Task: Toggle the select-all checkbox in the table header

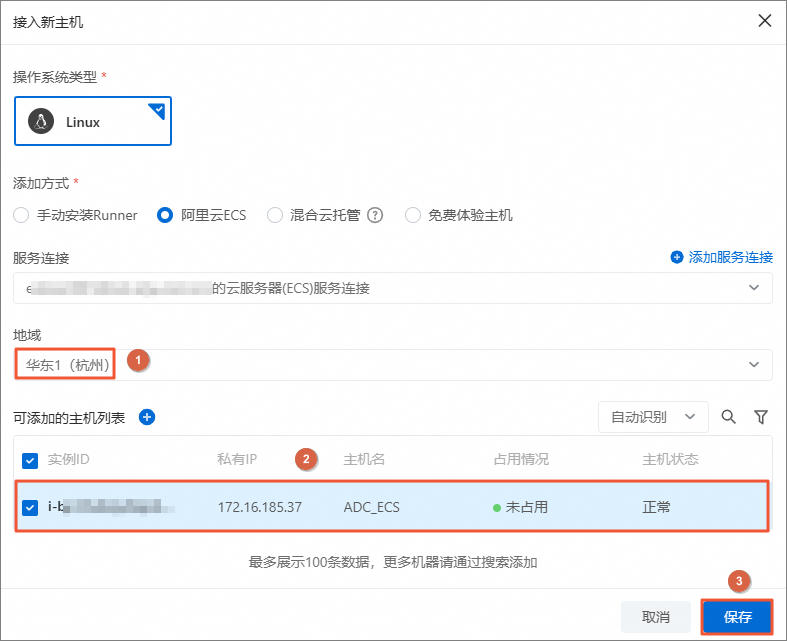Action: click(x=30, y=460)
